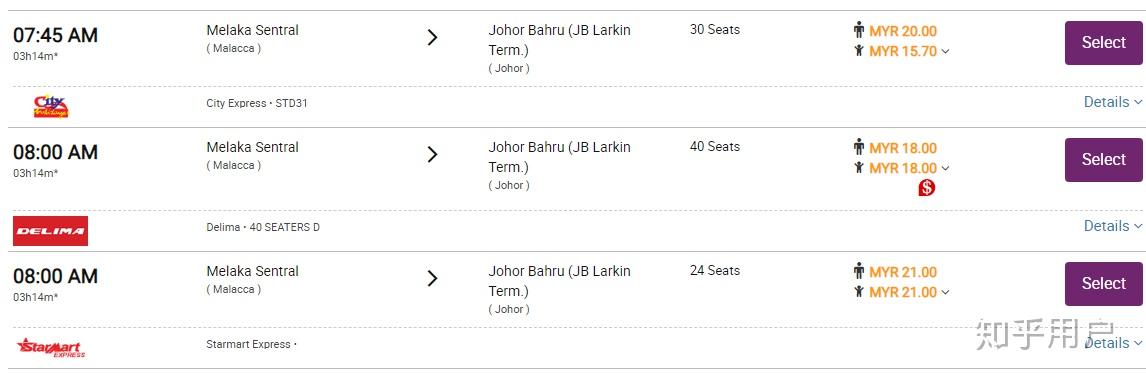Viewport: 1146px width, 373px height.
Task: Select the 08:00 AM Delima 40-seat bus
Action: tap(1104, 160)
